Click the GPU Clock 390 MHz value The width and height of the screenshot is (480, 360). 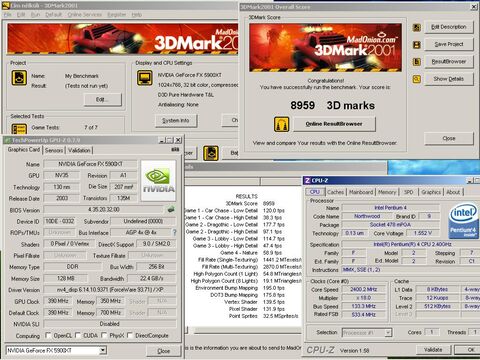58,301
